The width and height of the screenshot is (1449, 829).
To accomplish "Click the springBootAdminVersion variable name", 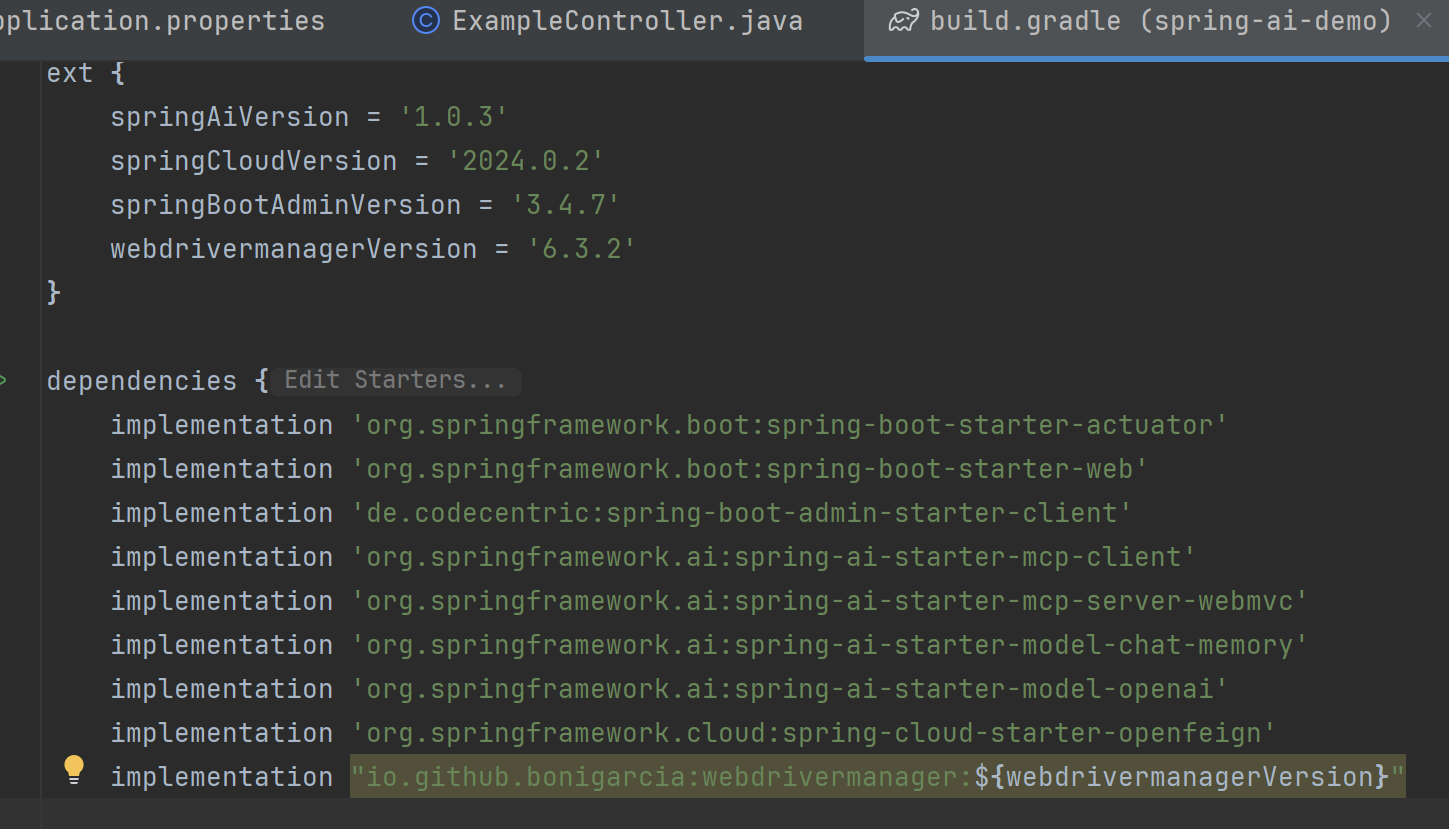I will click(x=285, y=205).
